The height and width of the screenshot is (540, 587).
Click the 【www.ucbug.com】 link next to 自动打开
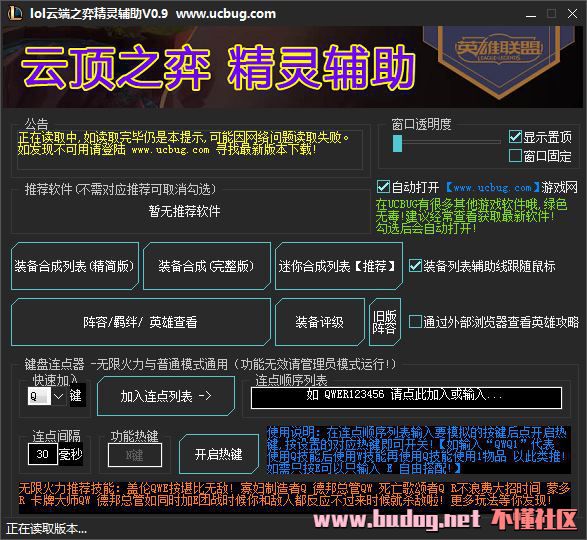coord(493,187)
